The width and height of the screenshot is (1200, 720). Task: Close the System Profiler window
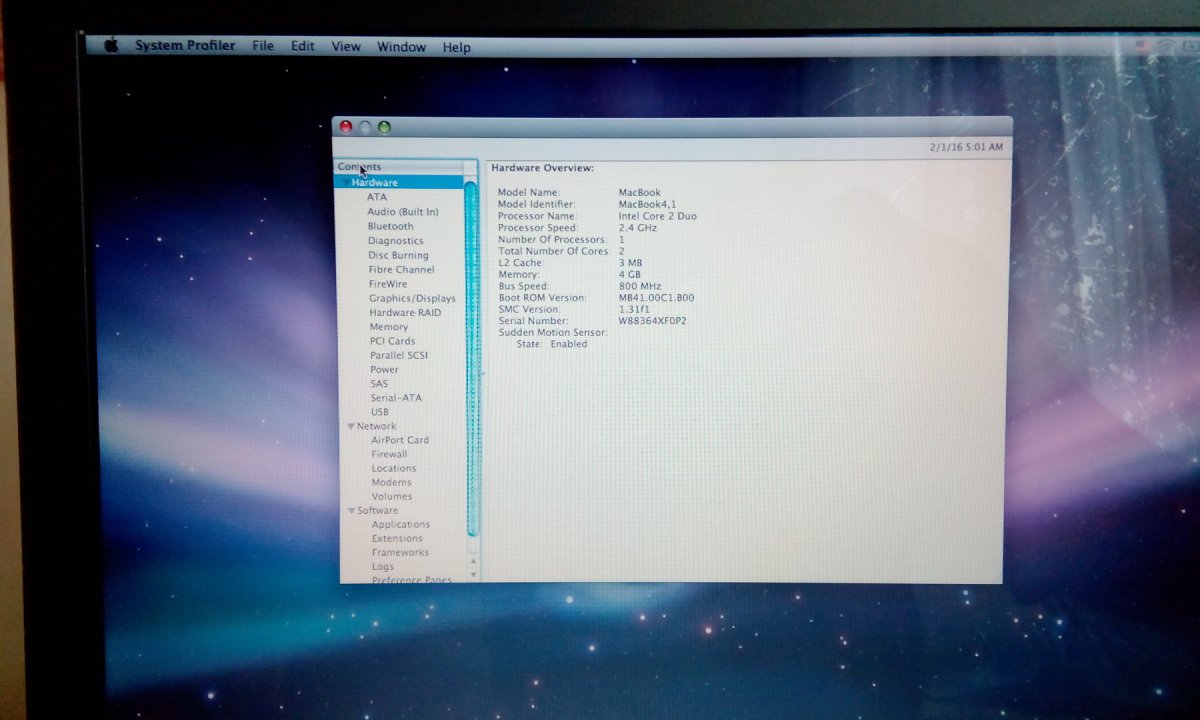[x=346, y=127]
